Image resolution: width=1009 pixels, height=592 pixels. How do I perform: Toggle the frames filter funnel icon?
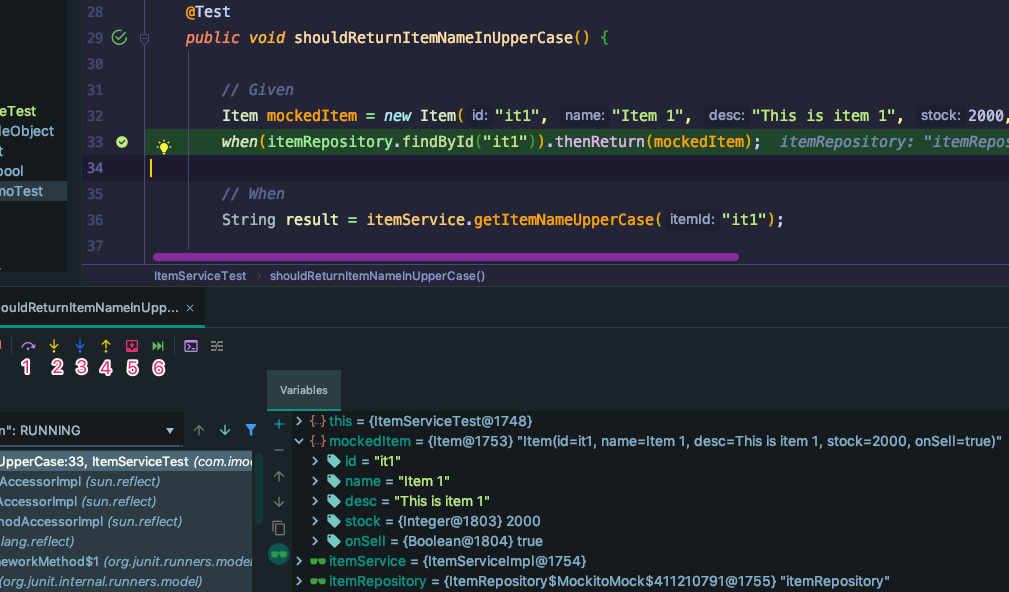click(251, 430)
